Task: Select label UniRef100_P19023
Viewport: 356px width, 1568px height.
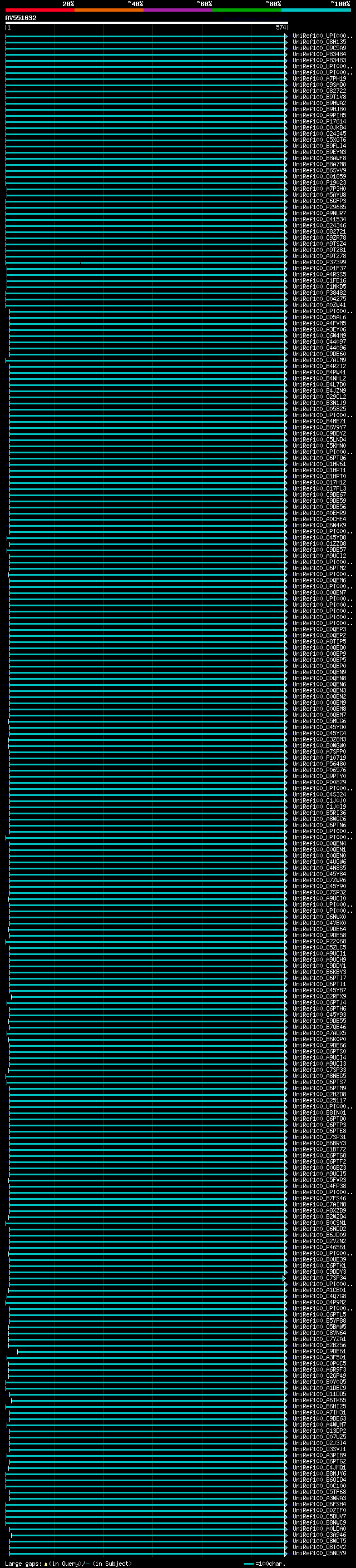Action: pyautogui.click(x=319, y=183)
